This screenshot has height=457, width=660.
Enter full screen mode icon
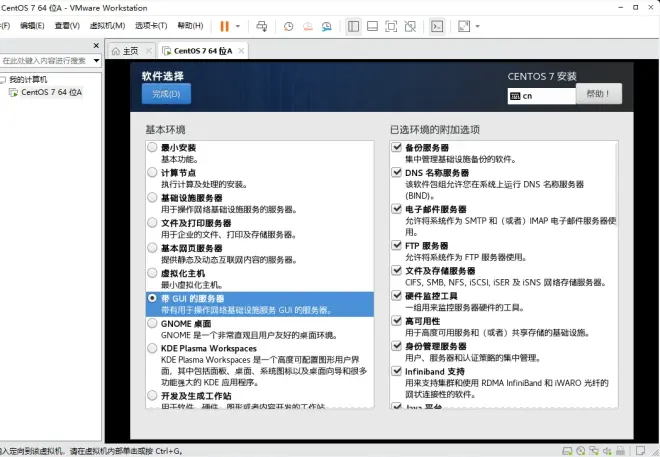click(x=391, y=27)
